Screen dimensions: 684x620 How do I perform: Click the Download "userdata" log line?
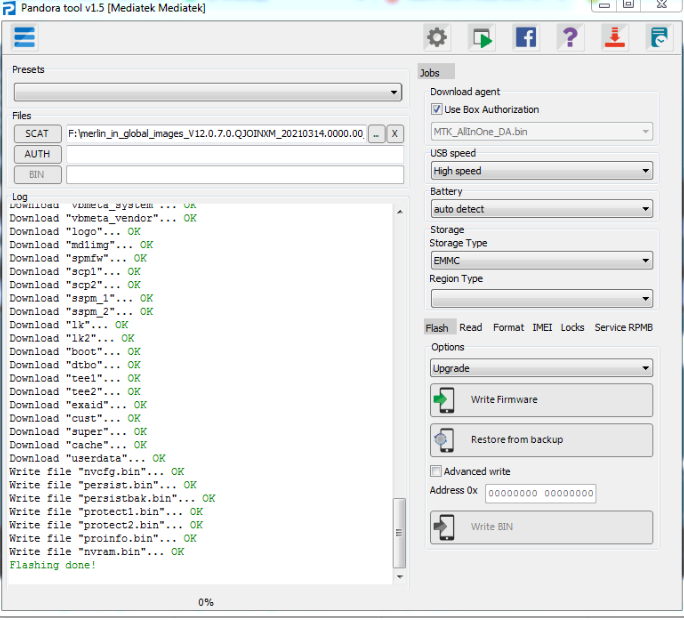87,459
